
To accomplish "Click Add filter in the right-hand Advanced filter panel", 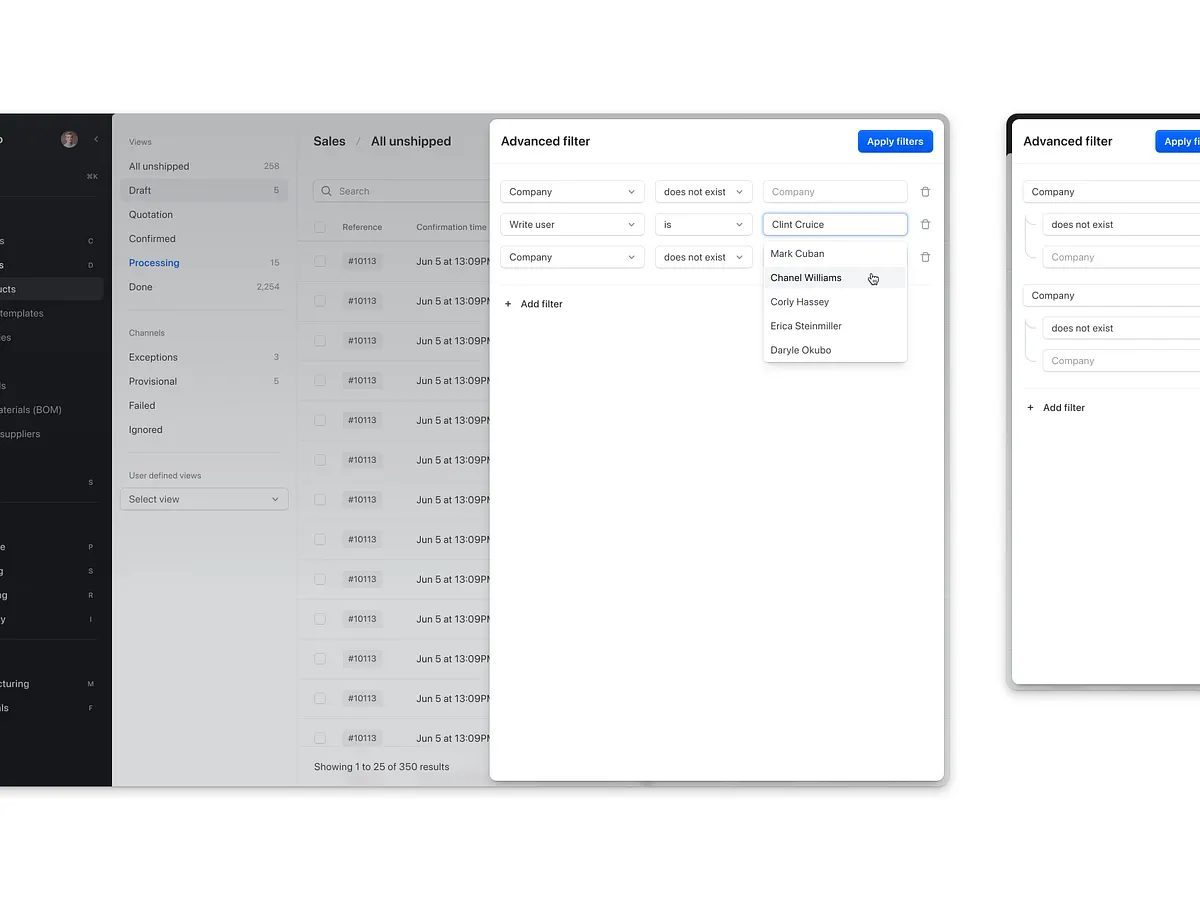I will tap(1056, 408).
